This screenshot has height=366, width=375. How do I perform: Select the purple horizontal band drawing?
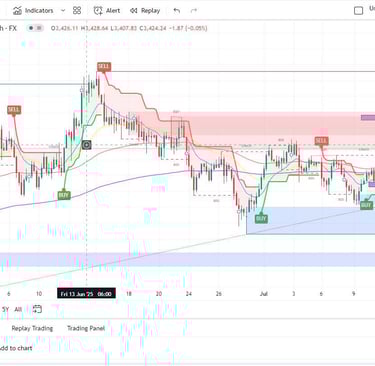(x=187, y=259)
